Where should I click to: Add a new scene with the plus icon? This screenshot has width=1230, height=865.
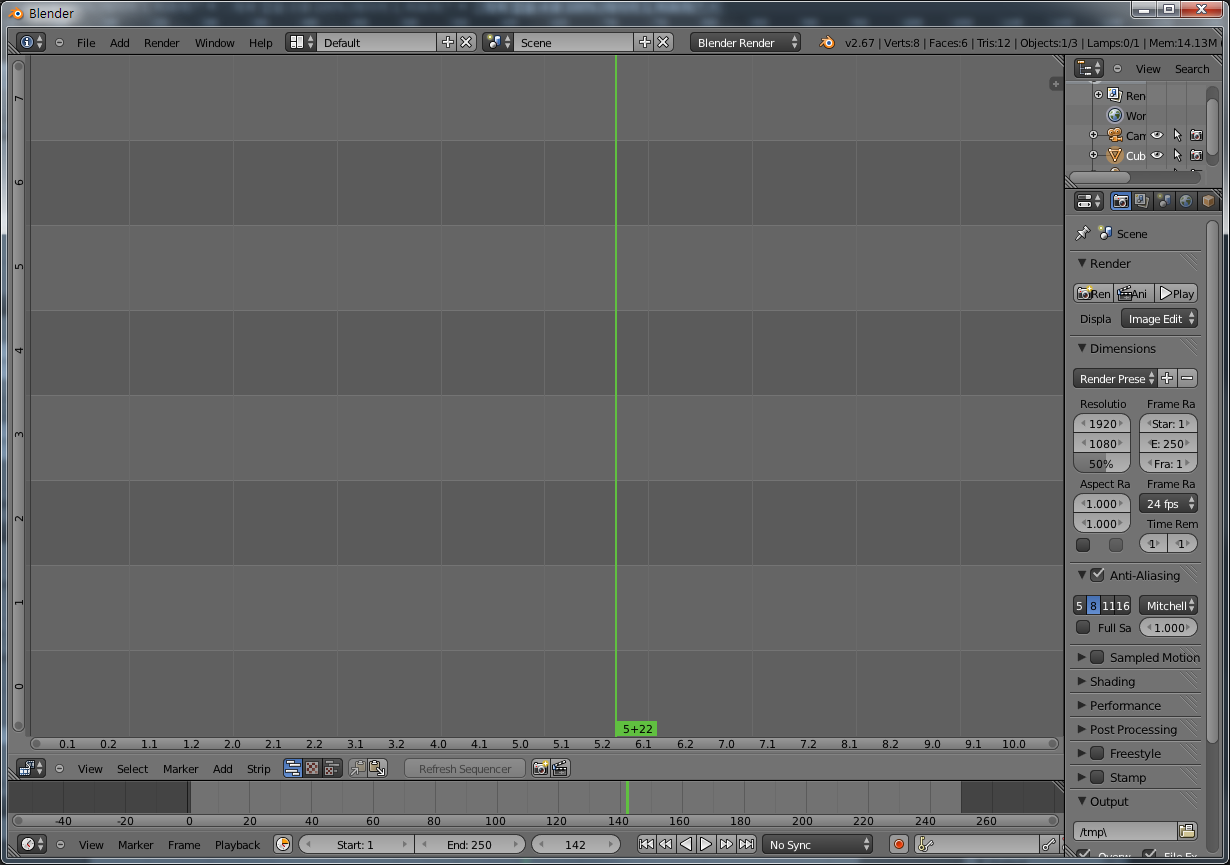pos(644,42)
